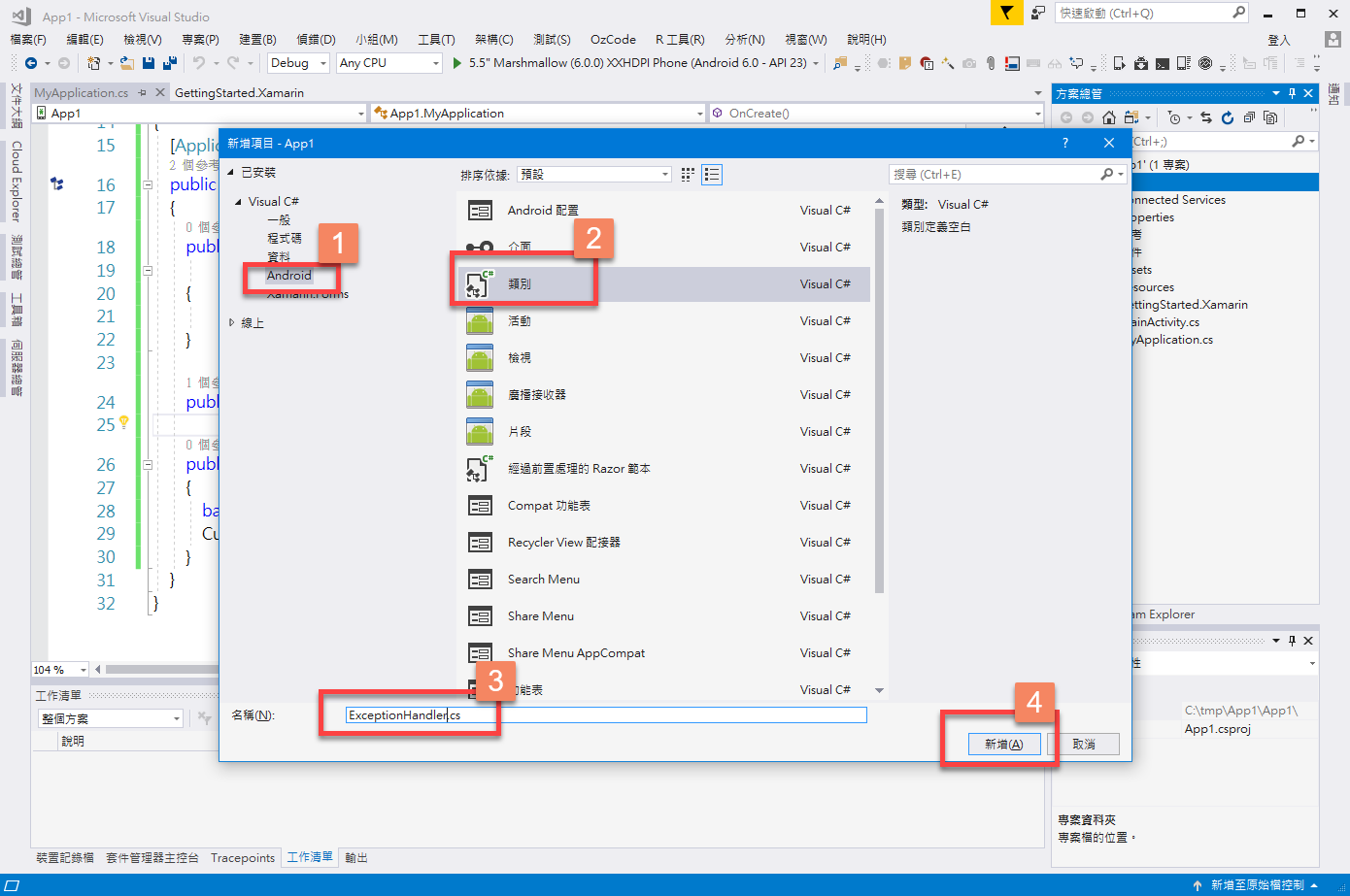Switch to the 輸出 bottom tab
The width and height of the screenshot is (1350, 896).
[356, 858]
